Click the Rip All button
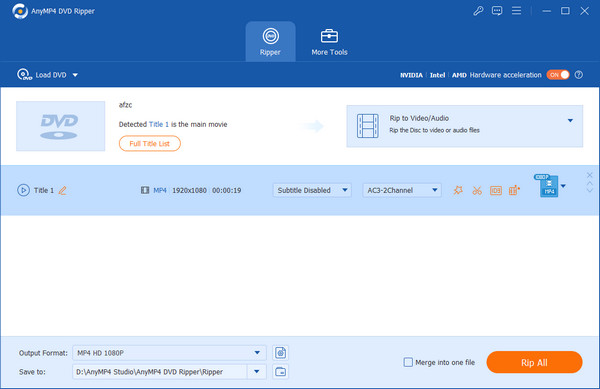The width and height of the screenshot is (600, 389). click(534, 362)
